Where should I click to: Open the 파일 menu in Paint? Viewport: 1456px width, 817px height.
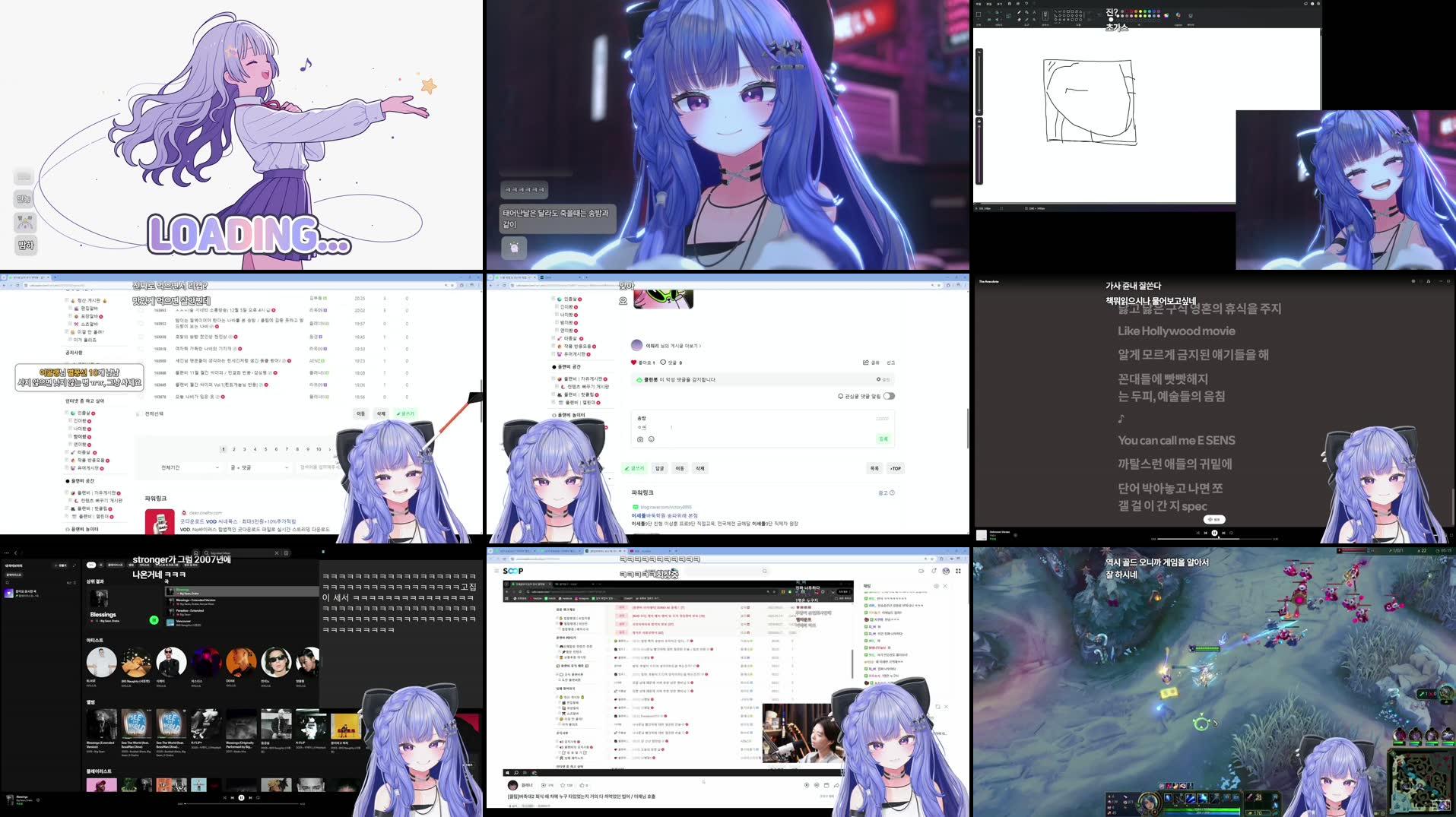tap(978, 4)
